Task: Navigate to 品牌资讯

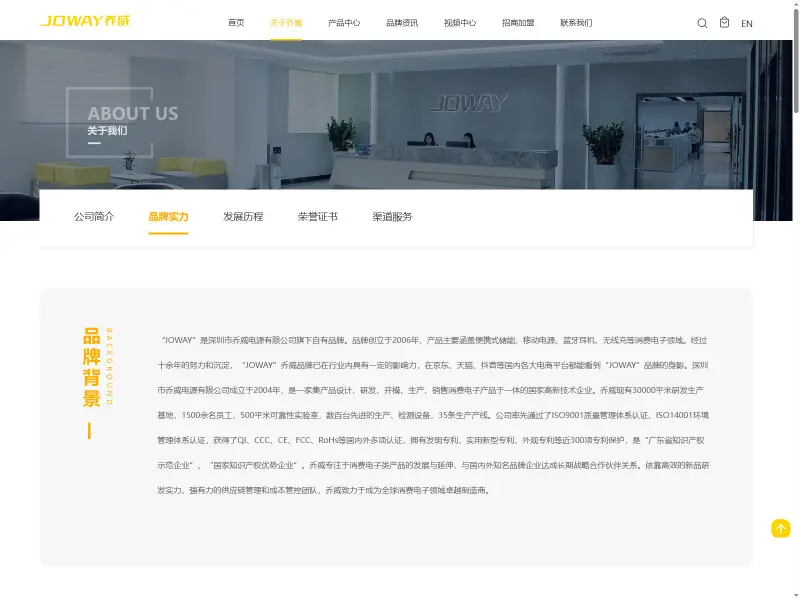Action: (x=402, y=22)
